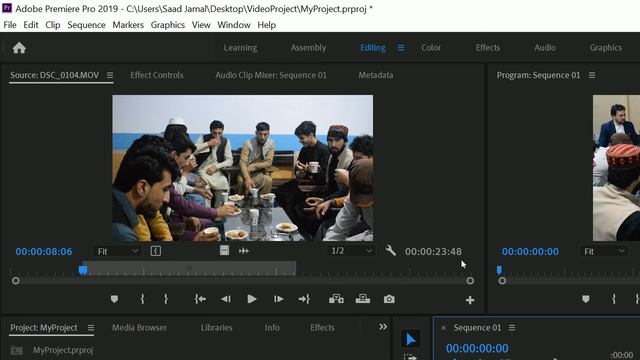640x360 pixels.
Task: Click the Source monitor video preview
Action: [242, 168]
